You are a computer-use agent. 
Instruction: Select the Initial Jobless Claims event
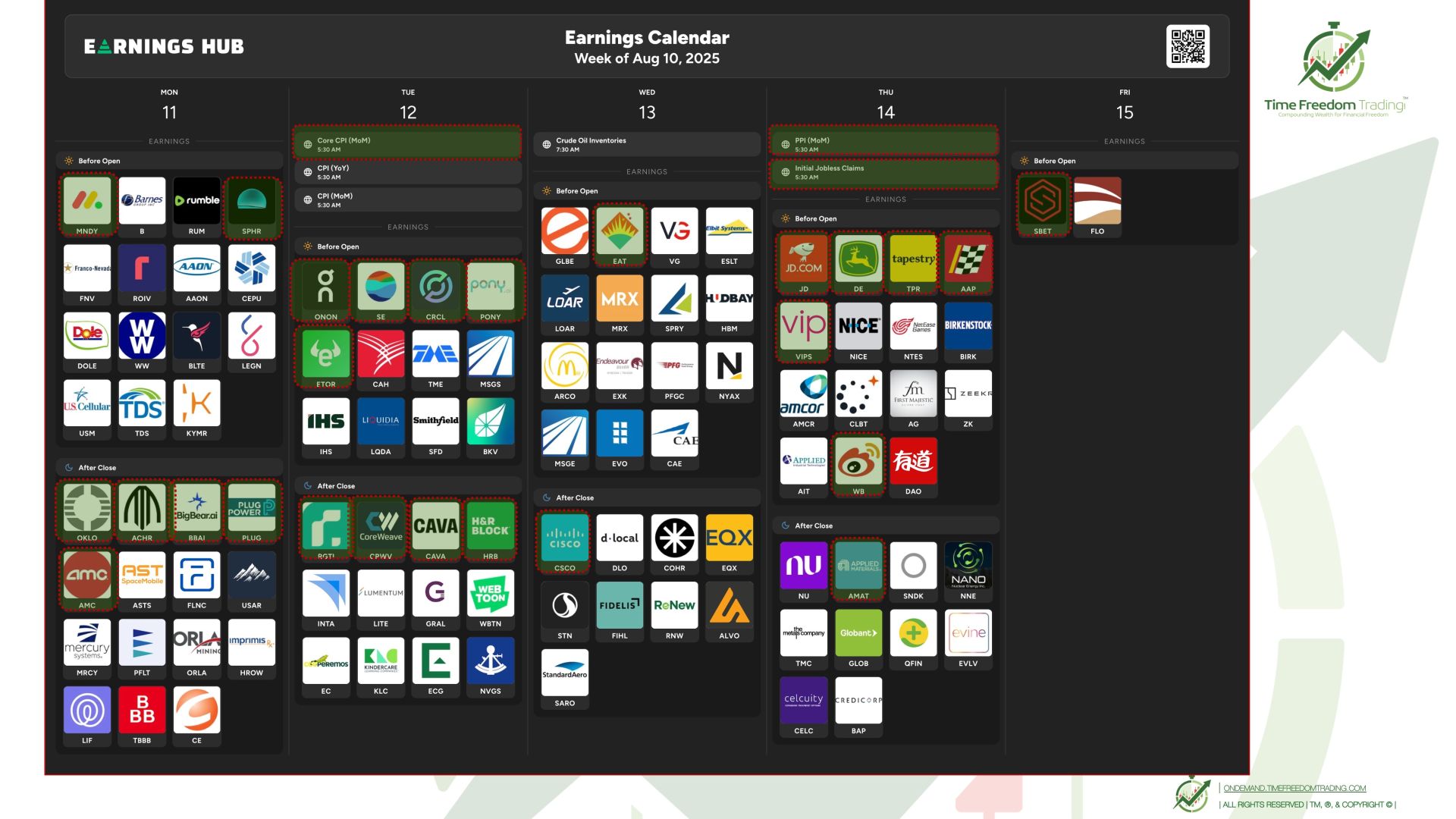click(x=885, y=172)
